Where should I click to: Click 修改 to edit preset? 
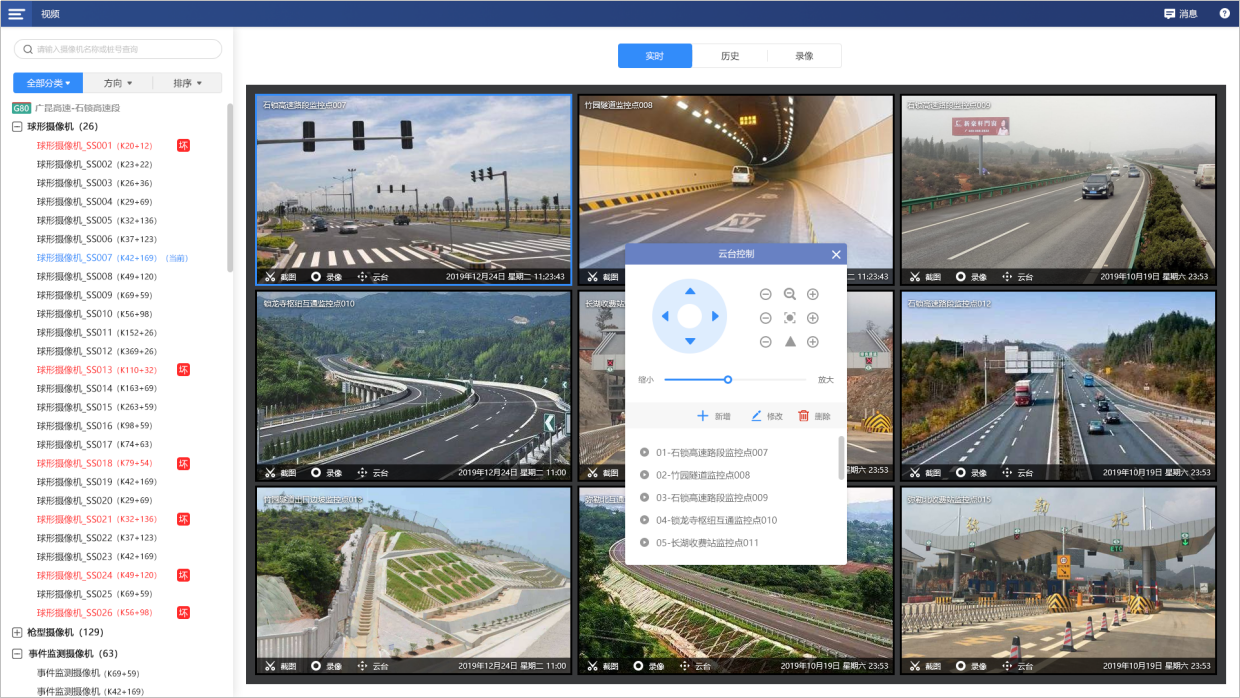point(767,416)
